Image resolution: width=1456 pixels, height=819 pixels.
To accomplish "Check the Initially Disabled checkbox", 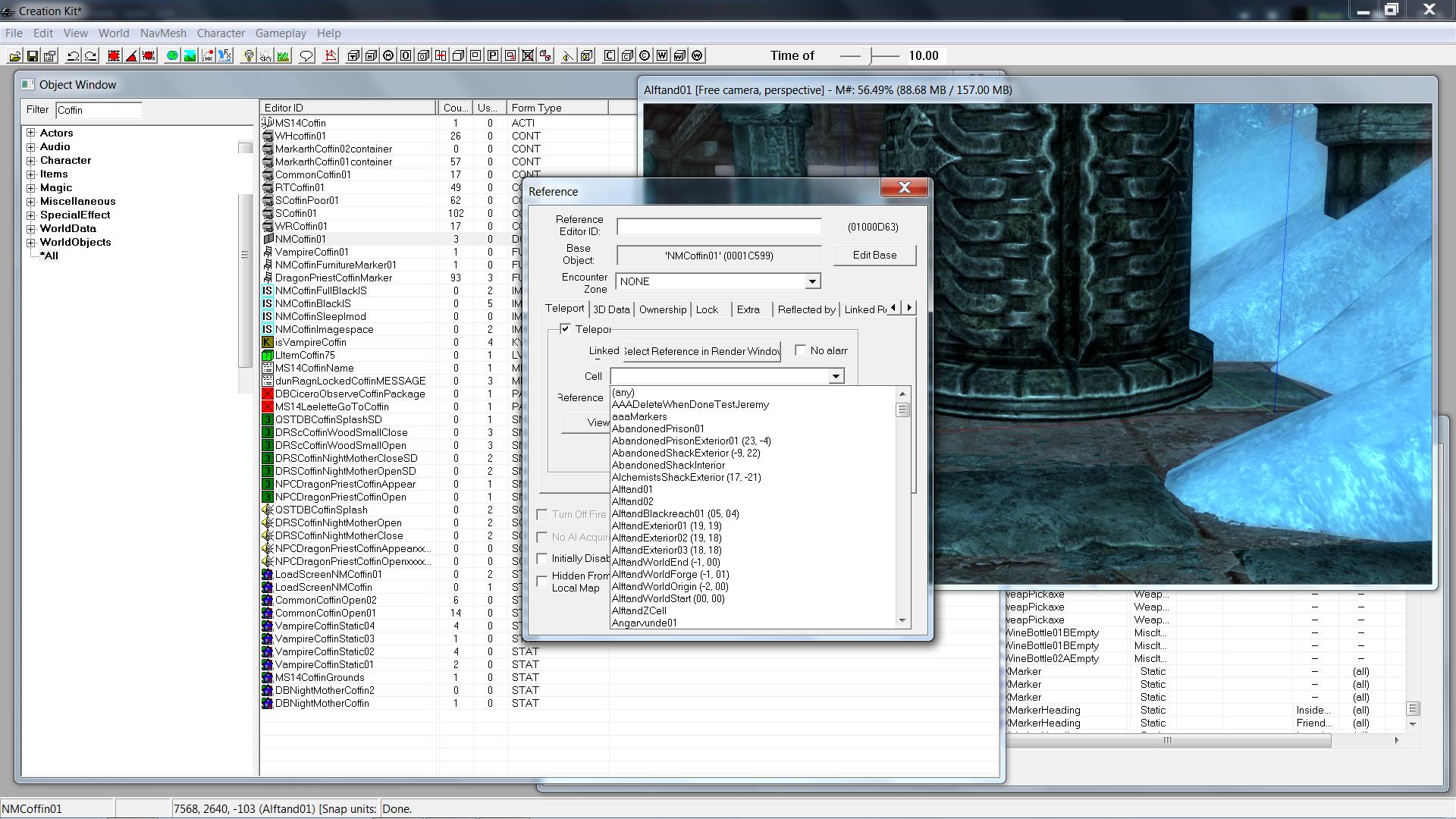I will click(542, 558).
